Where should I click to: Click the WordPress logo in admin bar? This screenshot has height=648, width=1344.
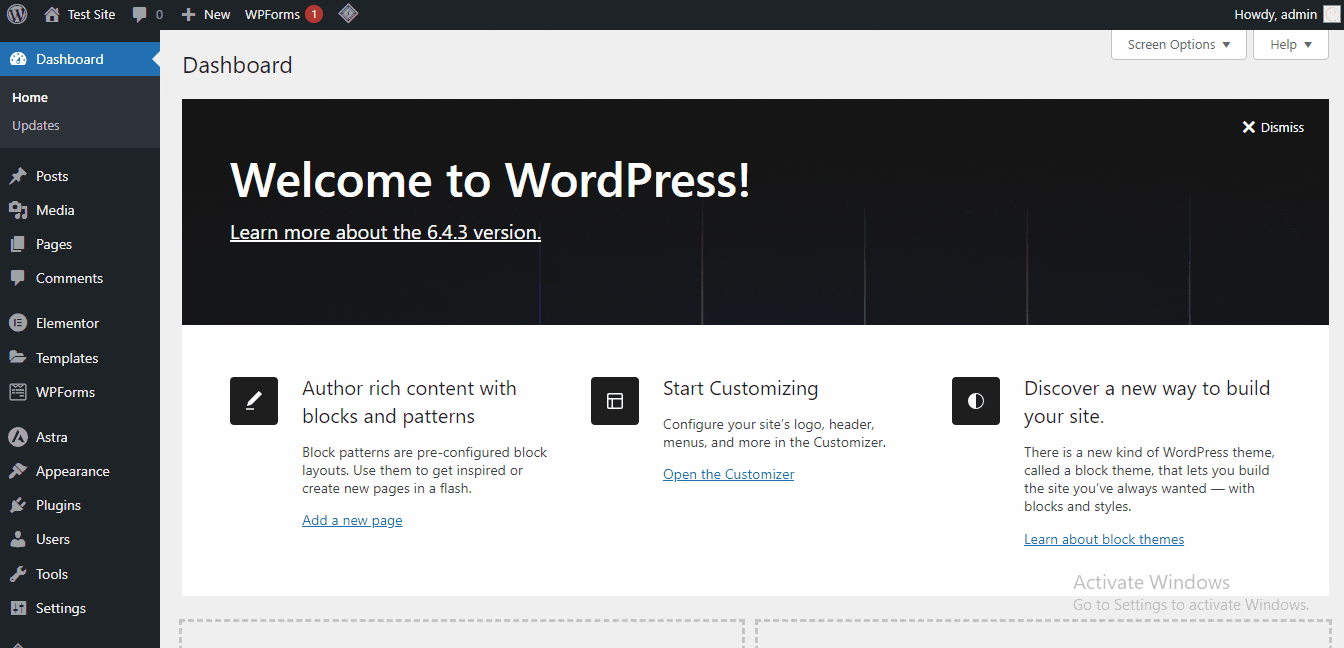[x=16, y=14]
